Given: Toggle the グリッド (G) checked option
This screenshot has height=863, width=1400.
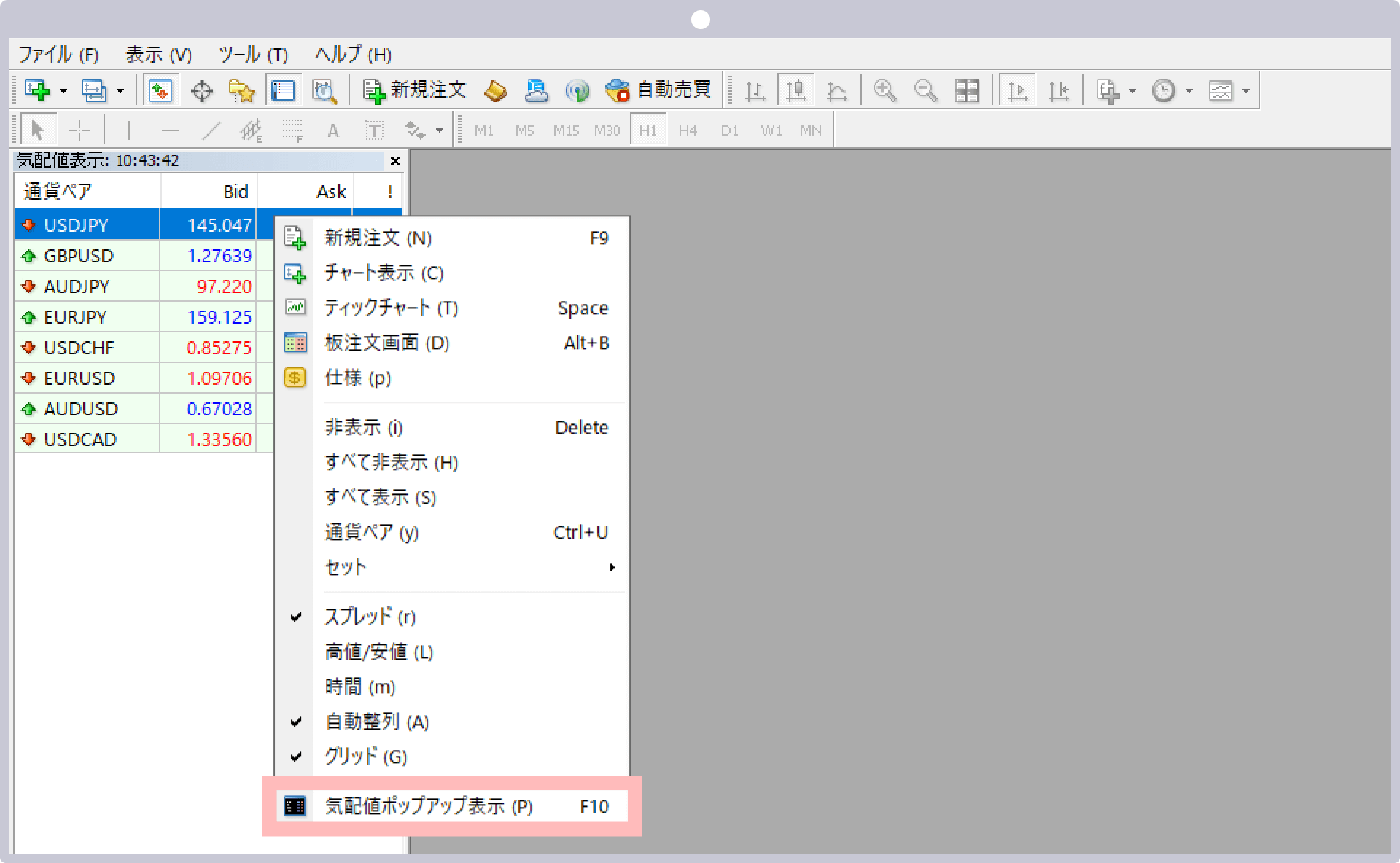Looking at the screenshot, I should pos(452,757).
